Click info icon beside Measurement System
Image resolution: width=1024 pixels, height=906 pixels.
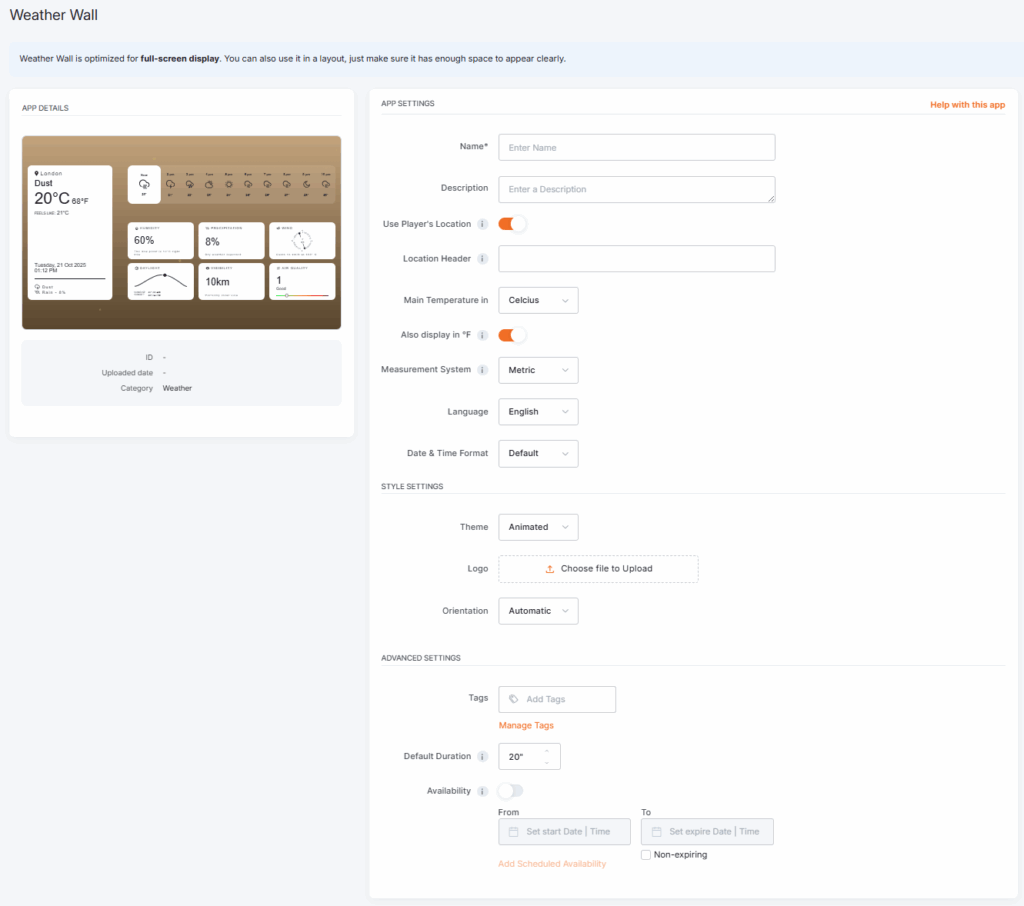coord(483,370)
